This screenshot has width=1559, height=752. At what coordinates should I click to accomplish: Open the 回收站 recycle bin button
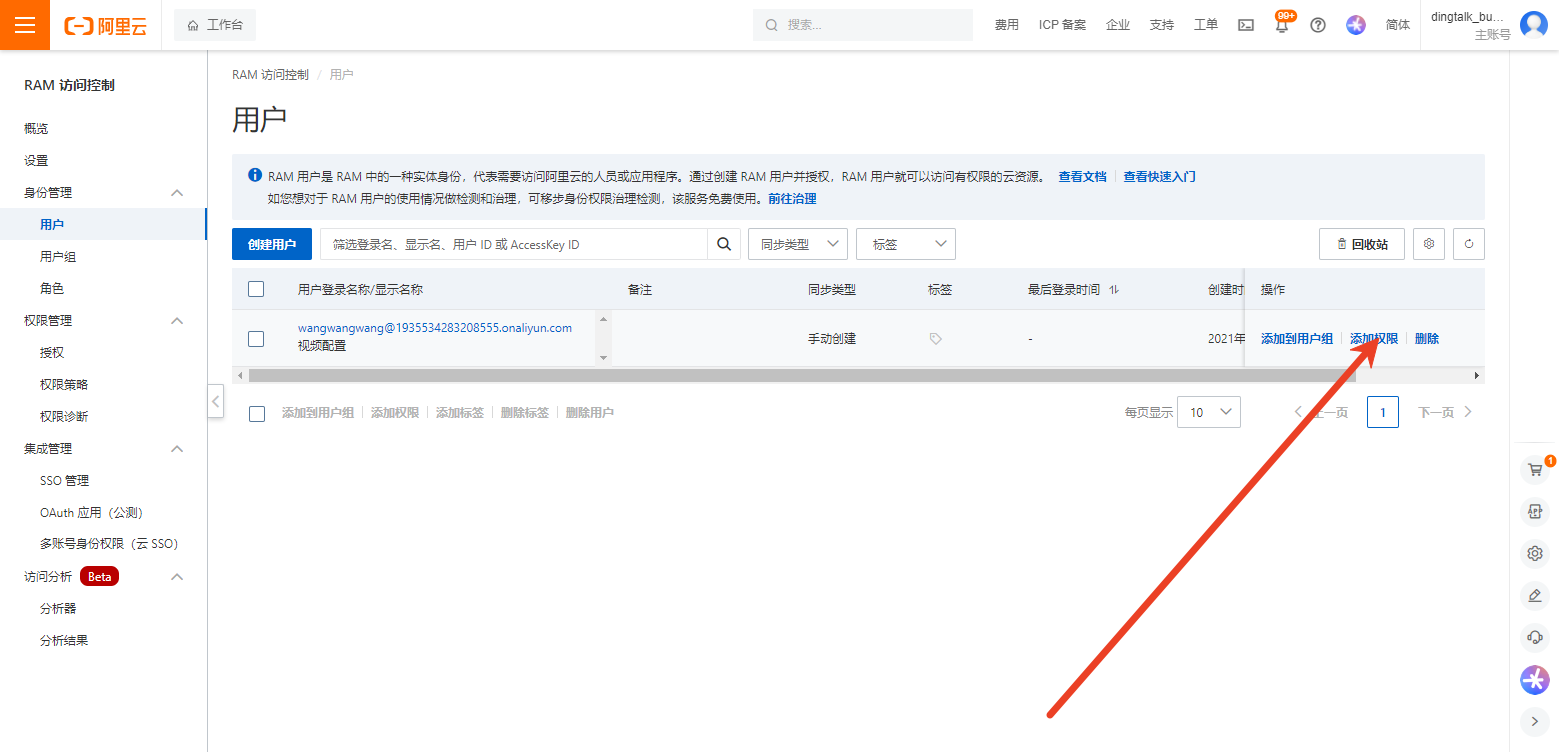click(x=1361, y=244)
